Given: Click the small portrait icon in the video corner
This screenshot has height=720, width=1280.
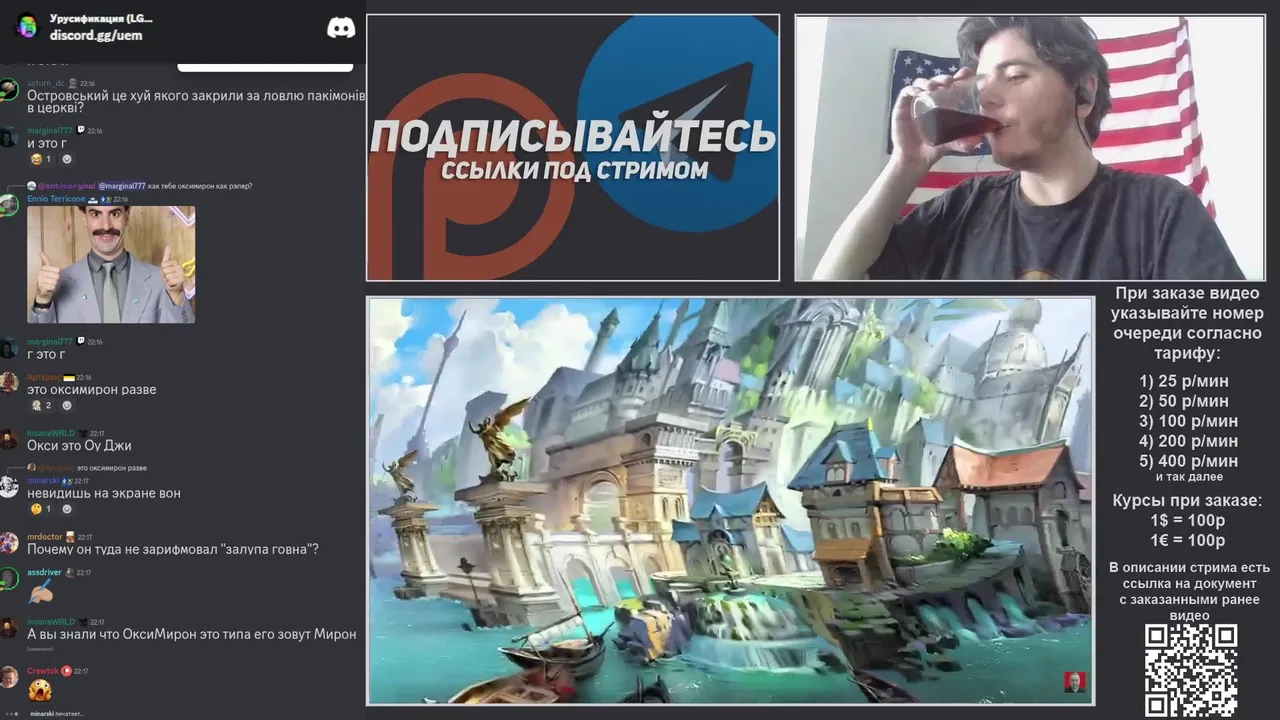Looking at the screenshot, I should pos(1074,683).
